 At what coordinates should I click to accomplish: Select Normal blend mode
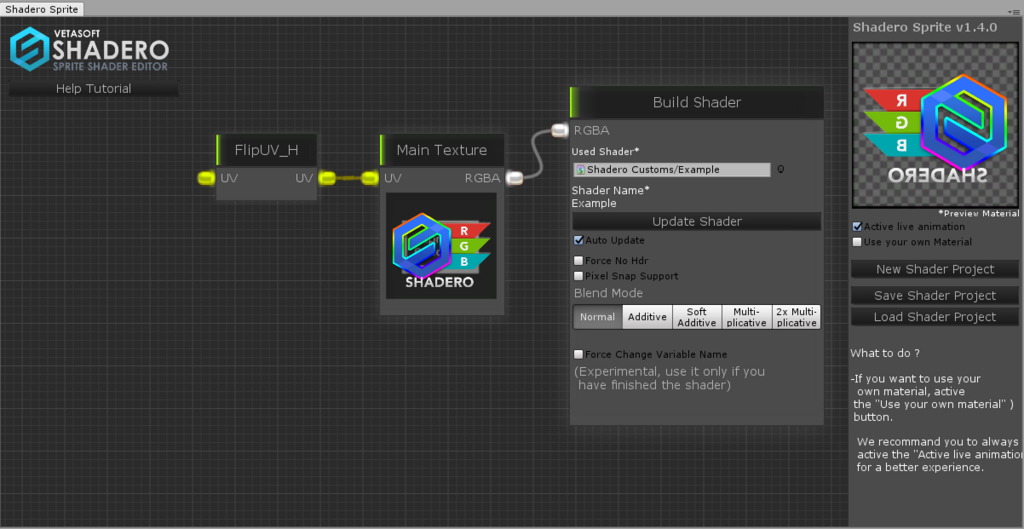point(598,317)
